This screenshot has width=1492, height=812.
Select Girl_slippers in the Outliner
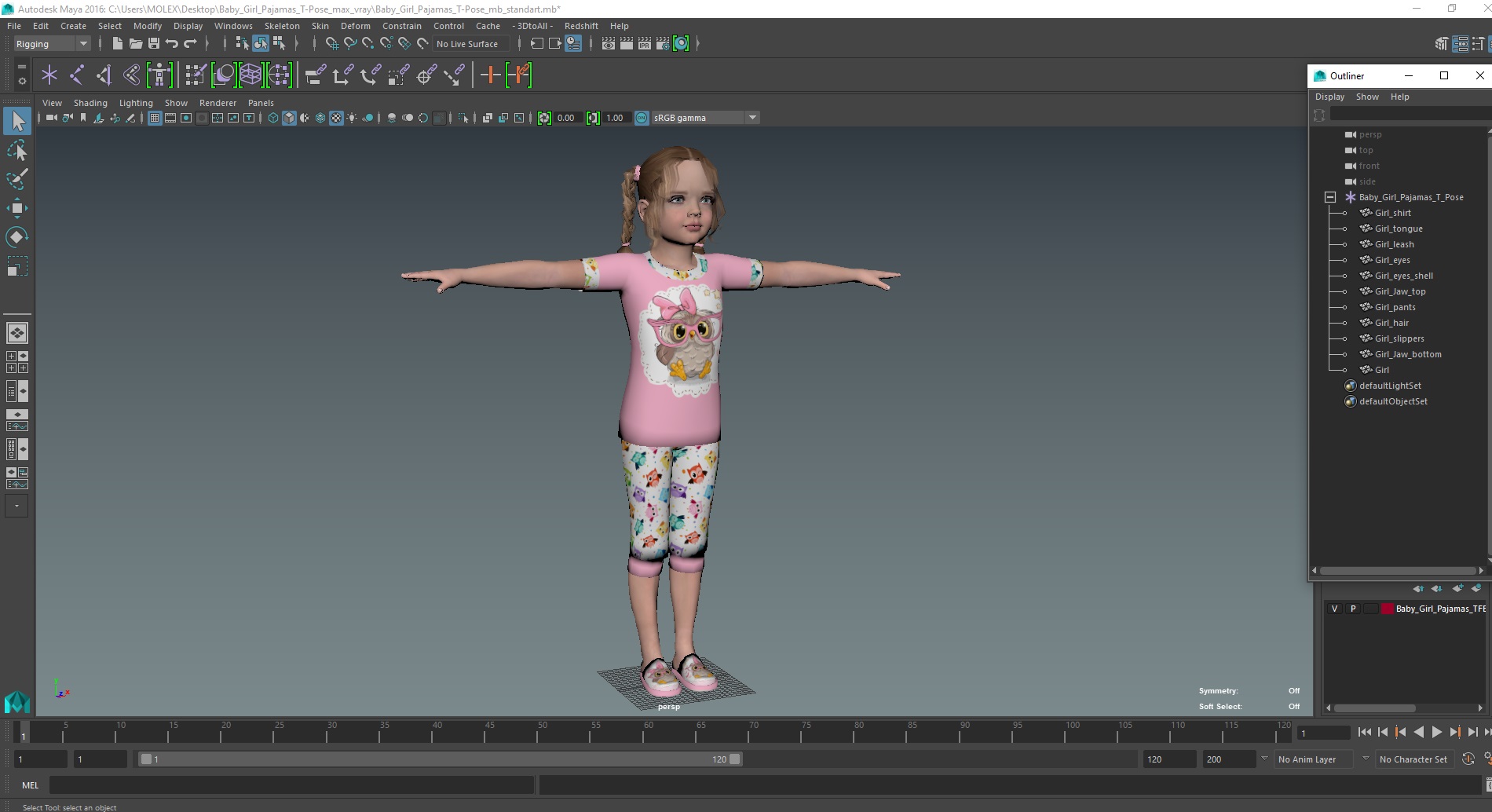[x=1399, y=338]
